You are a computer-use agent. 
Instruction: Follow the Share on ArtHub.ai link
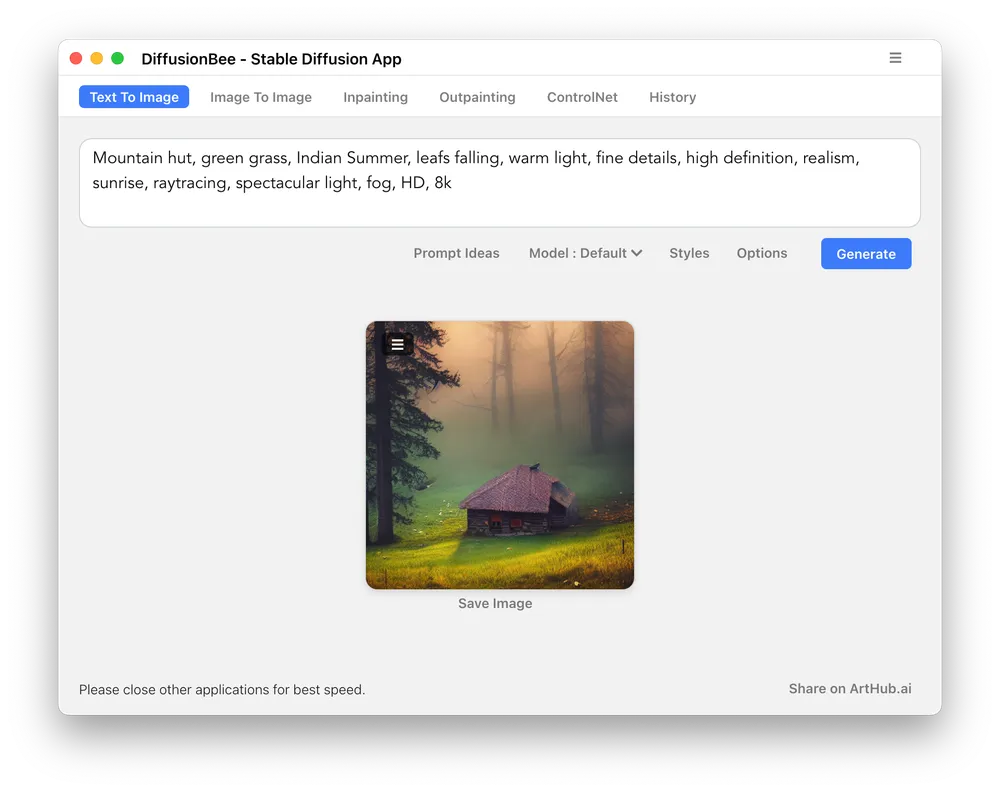[x=850, y=688]
